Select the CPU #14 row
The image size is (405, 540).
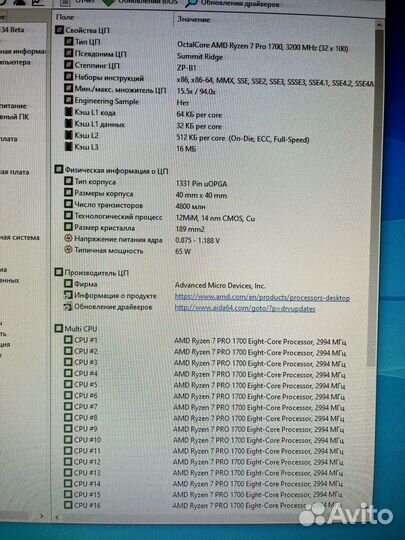click(203, 484)
